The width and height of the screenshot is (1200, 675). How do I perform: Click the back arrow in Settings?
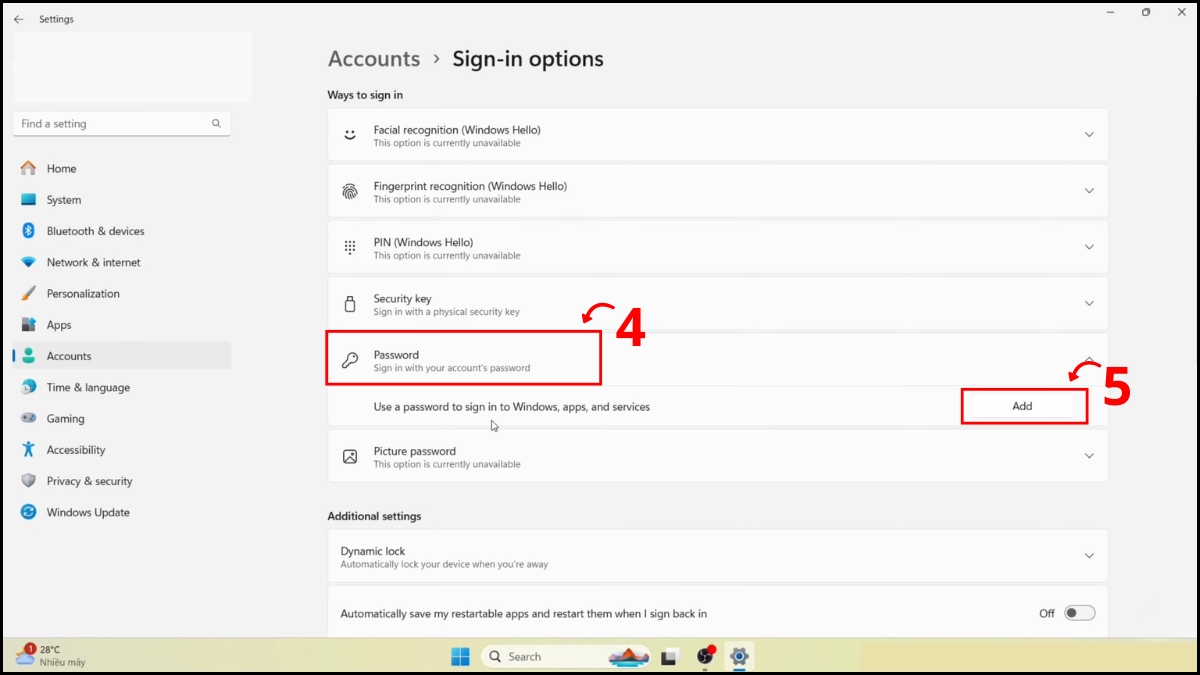[18, 19]
